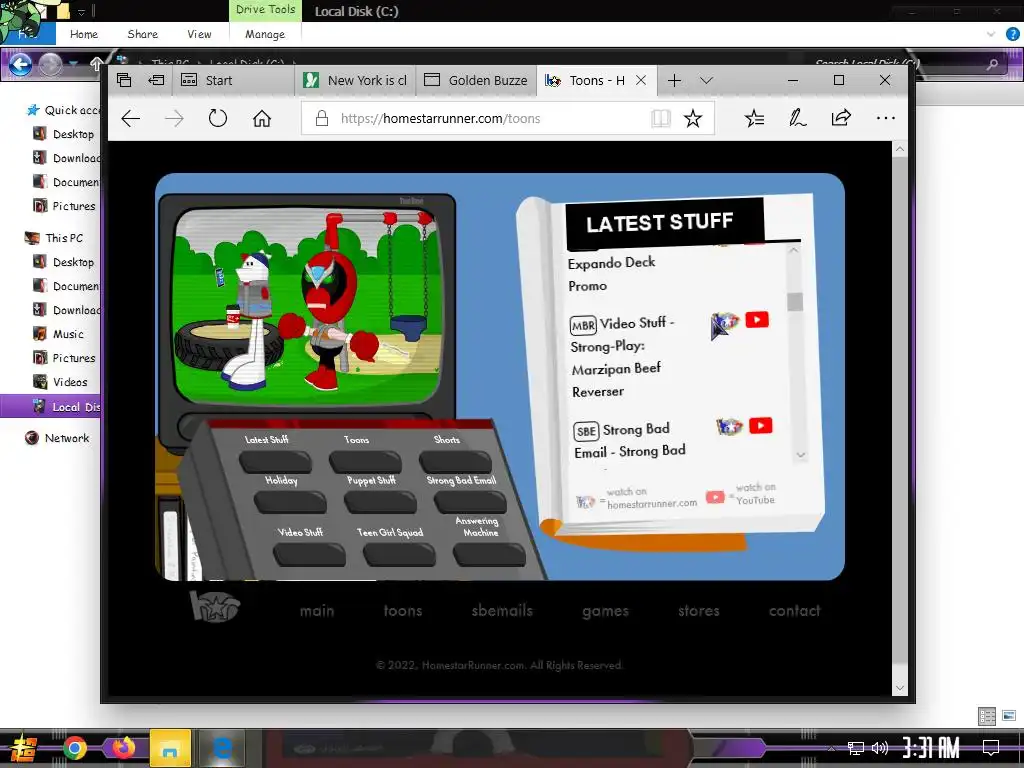Screen dimensions: 1024x768
Task: Open the View ribbon tab in File Explorer
Action: pos(199,34)
